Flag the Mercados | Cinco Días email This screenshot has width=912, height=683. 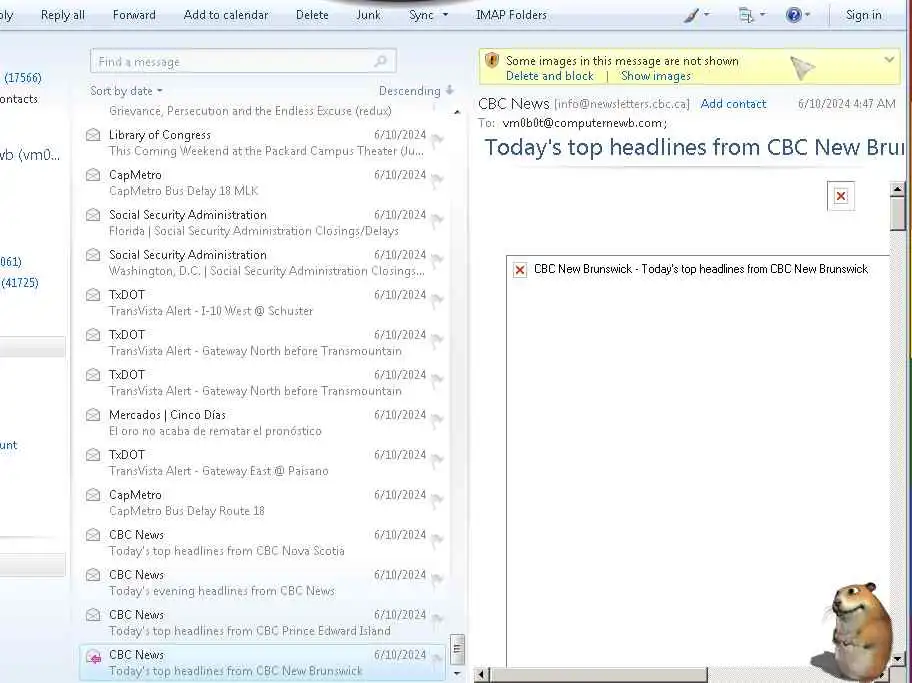click(x=437, y=419)
